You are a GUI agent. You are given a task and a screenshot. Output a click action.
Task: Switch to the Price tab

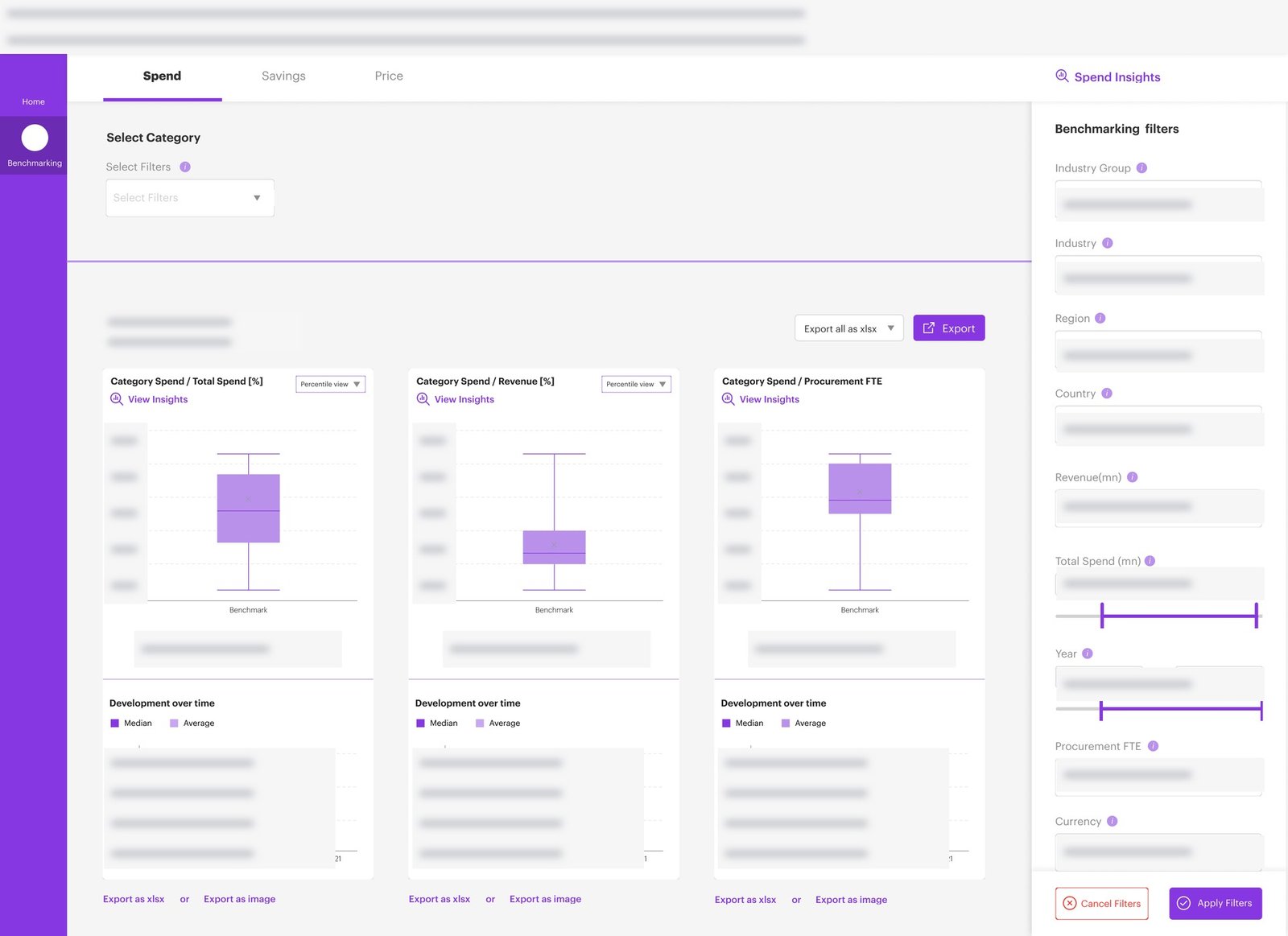coord(389,76)
